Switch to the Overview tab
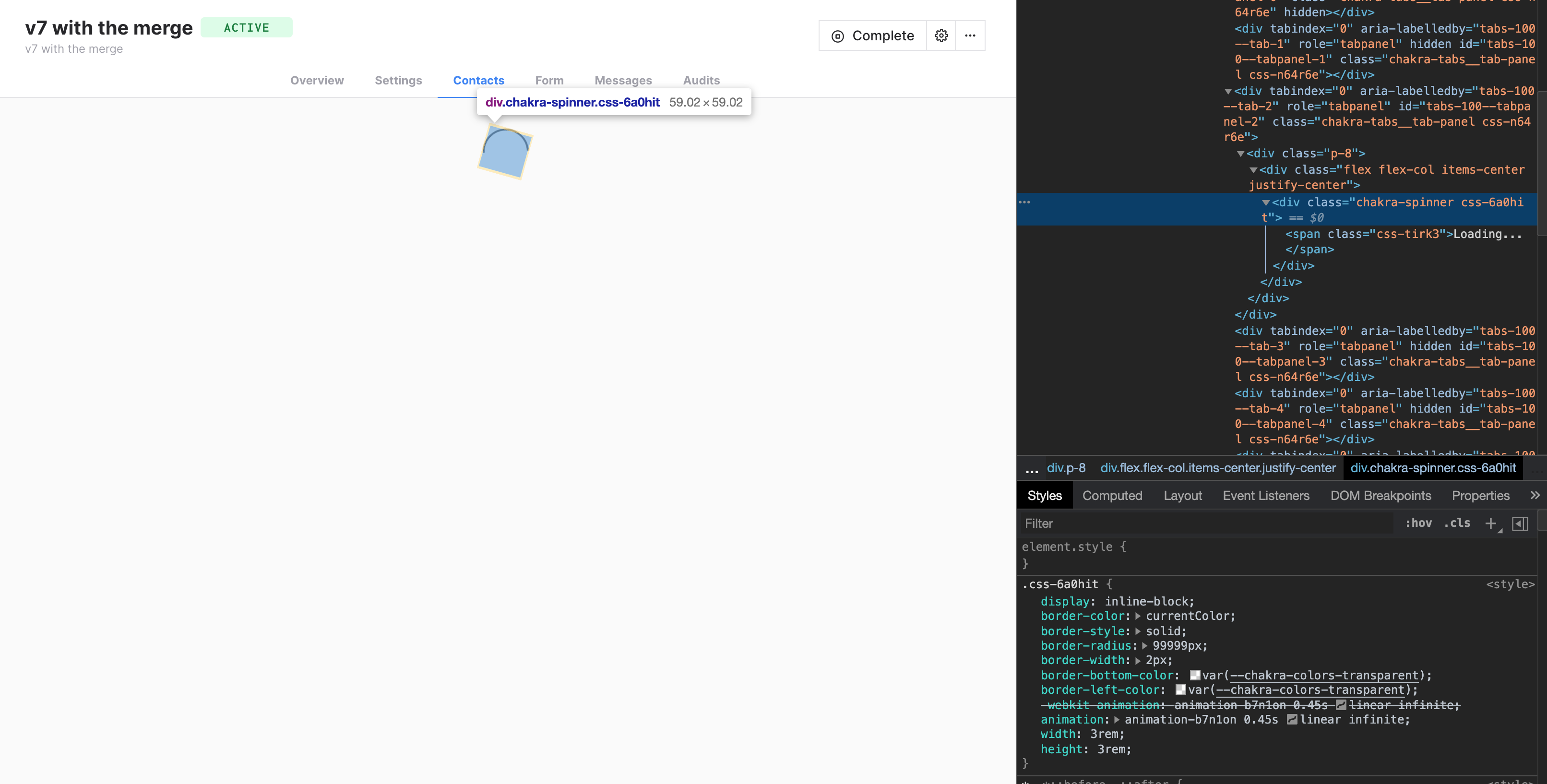 [x=317, y=81]
